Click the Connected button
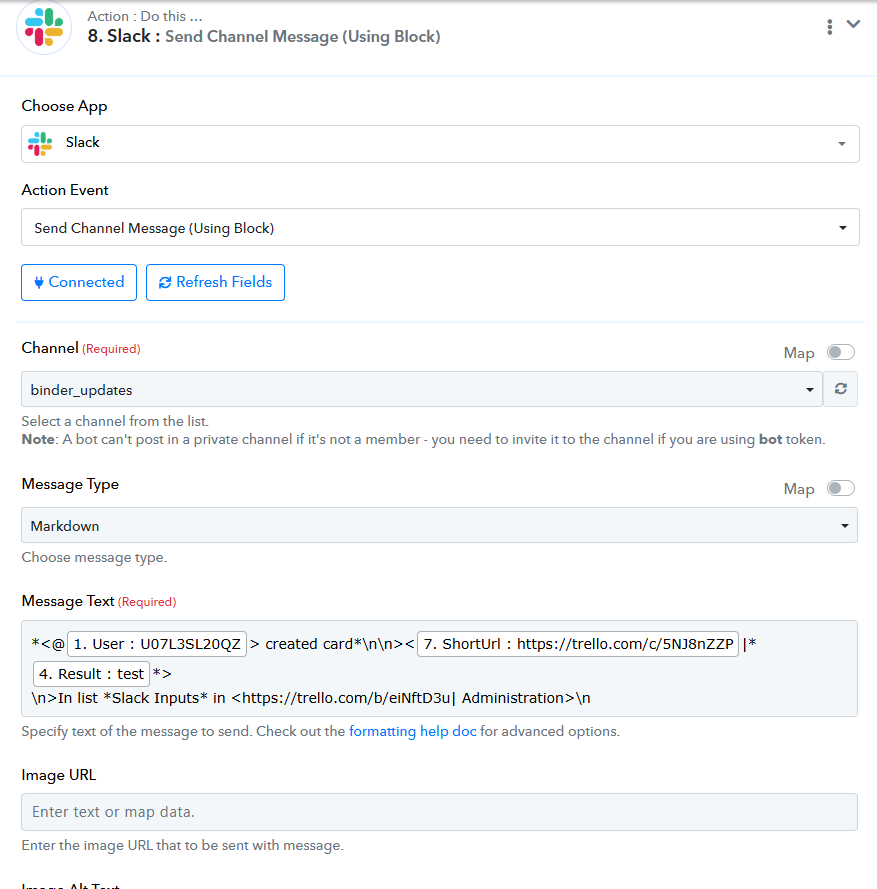 point(79,282)
